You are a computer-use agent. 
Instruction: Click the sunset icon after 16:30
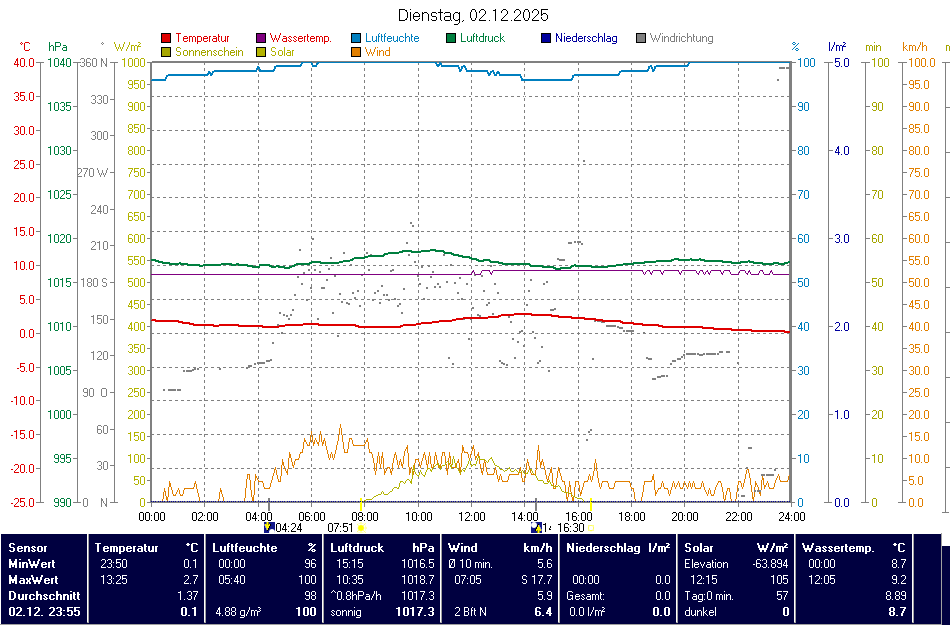pyautogui.click(x=590, y=528)
